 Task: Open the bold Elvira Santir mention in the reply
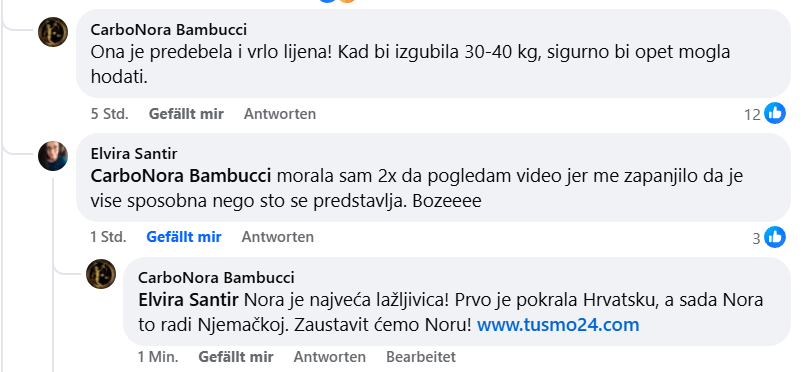[188, 300]
